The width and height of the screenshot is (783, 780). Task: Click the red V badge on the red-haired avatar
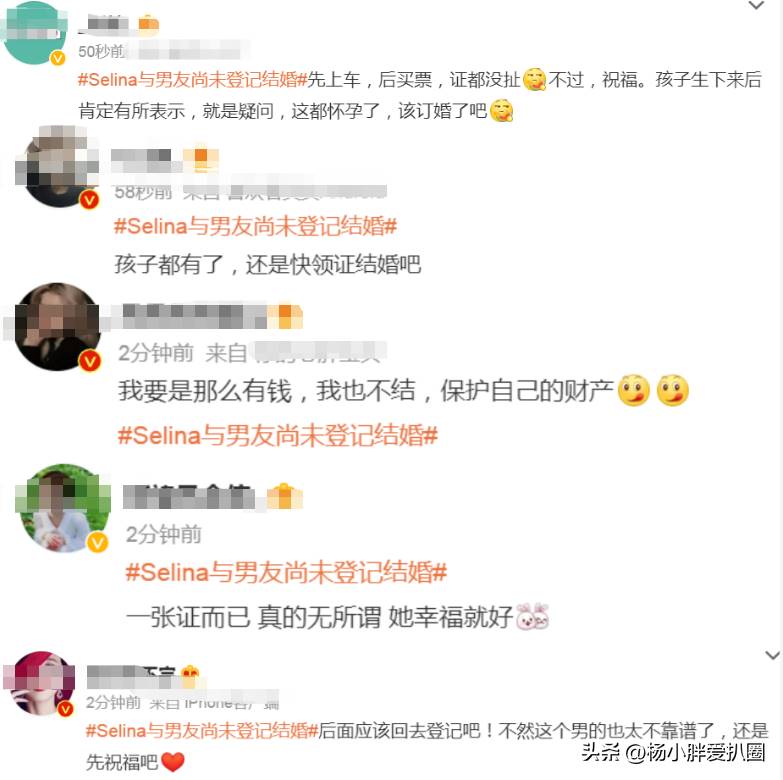coord(65,708)
